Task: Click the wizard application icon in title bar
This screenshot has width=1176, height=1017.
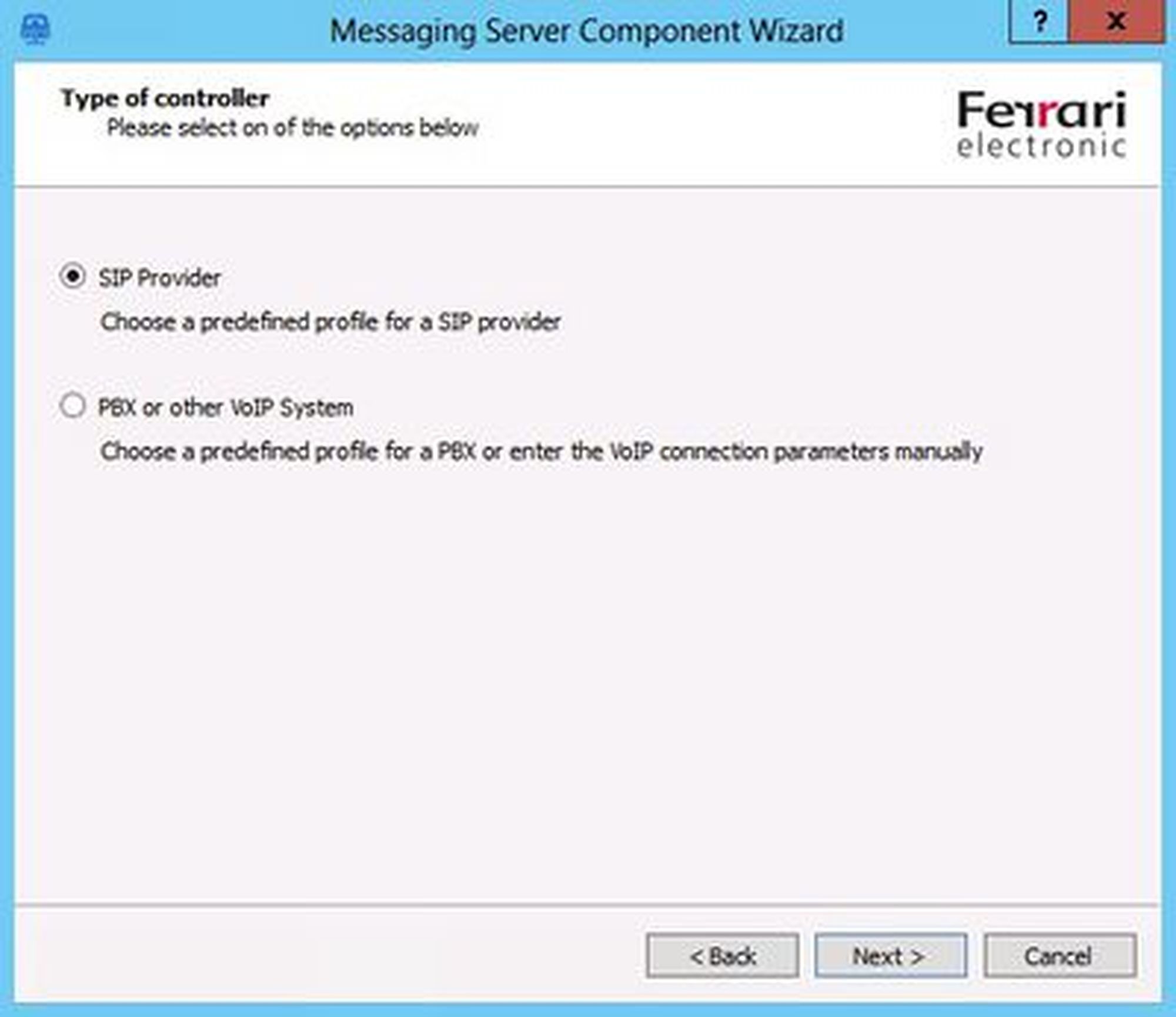Action: (x=35, y=29)
